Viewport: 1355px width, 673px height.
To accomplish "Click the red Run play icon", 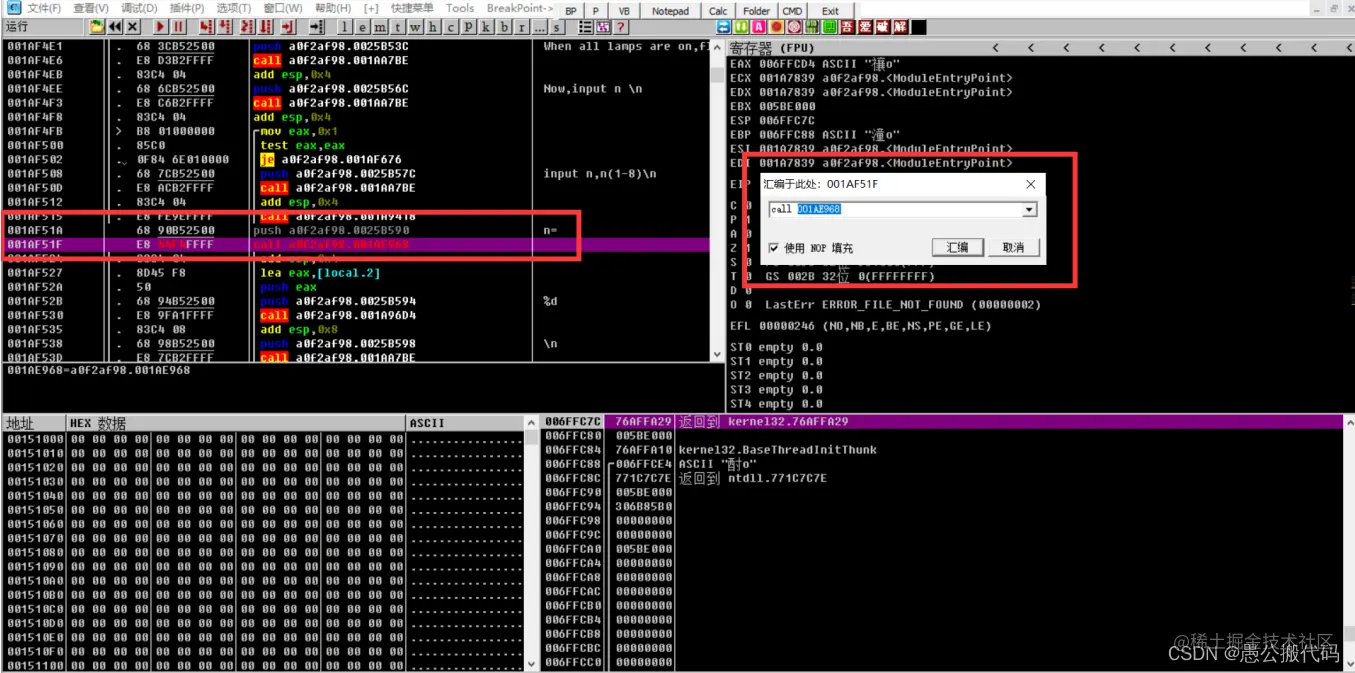I will 160,26.
